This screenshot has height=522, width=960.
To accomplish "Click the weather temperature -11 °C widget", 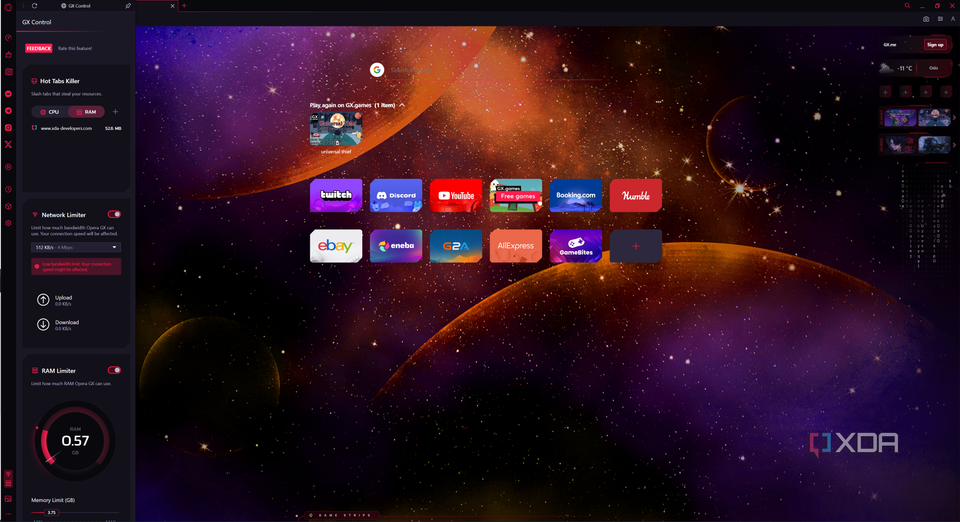I will tap(897, 68).
